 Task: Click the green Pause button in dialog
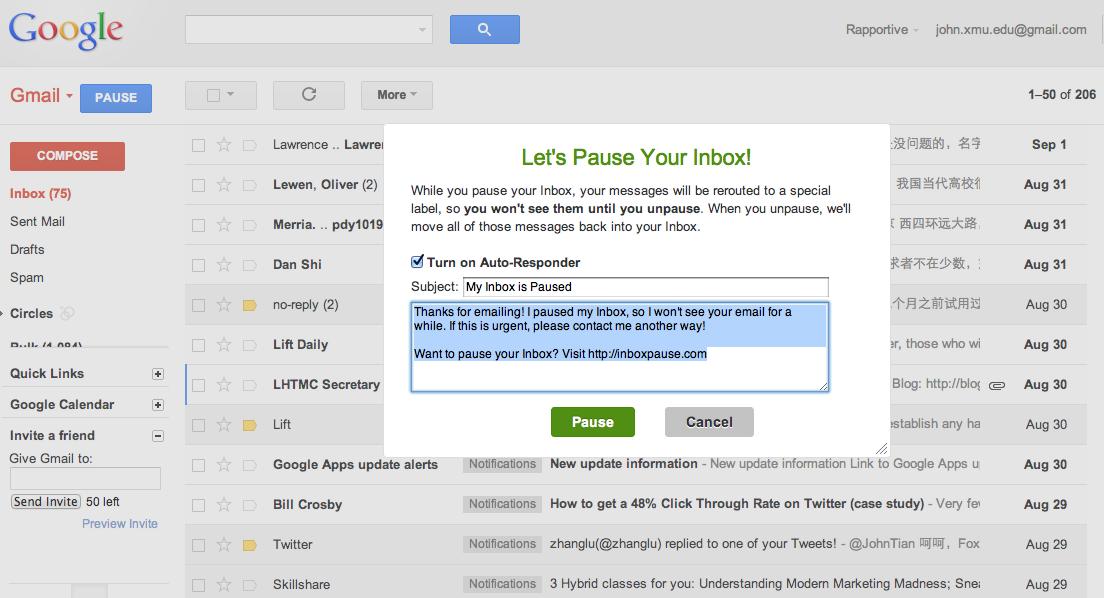[593, 422]
